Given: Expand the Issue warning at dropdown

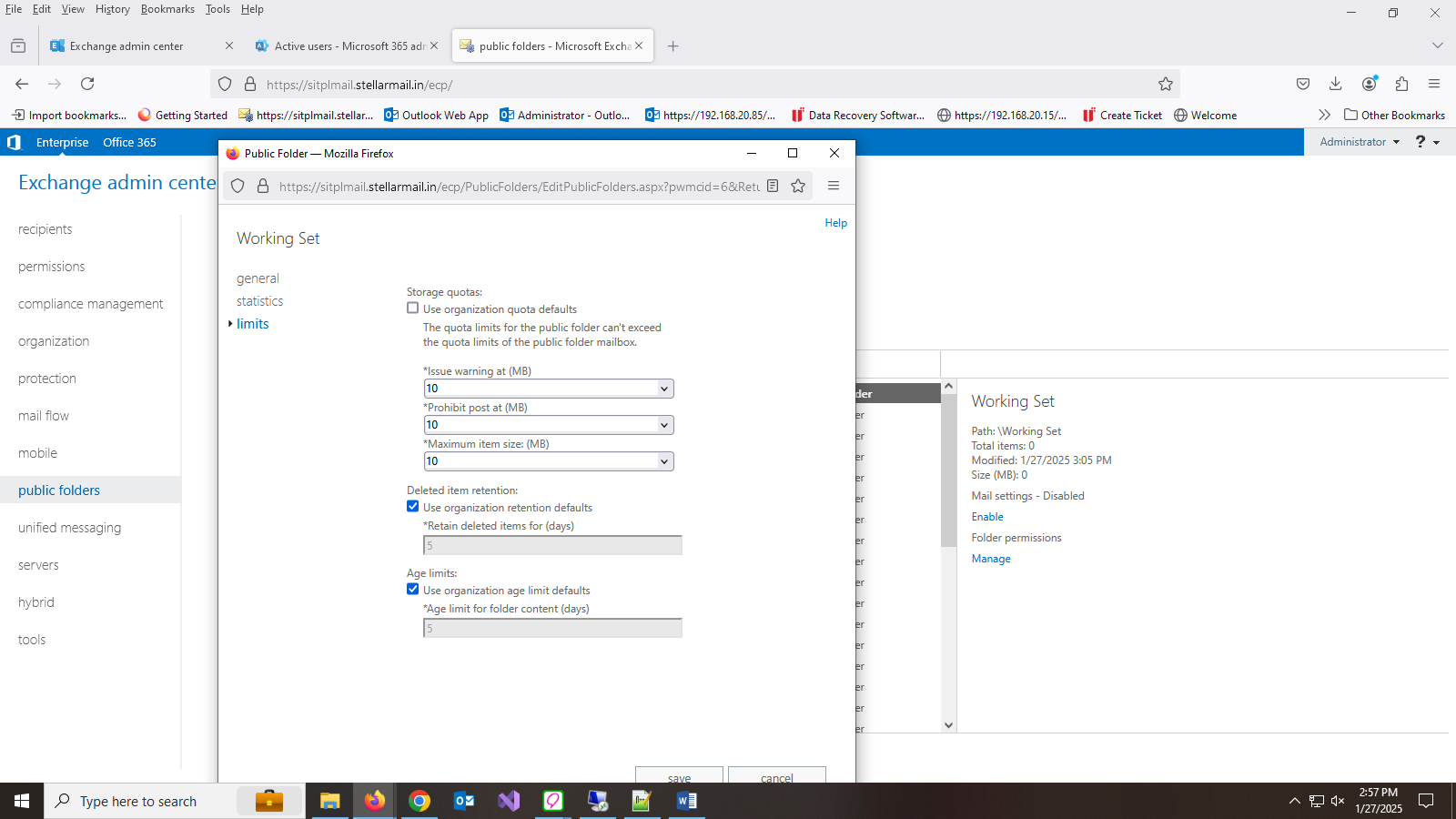Looking at the screenshot, I should (664, 389).
